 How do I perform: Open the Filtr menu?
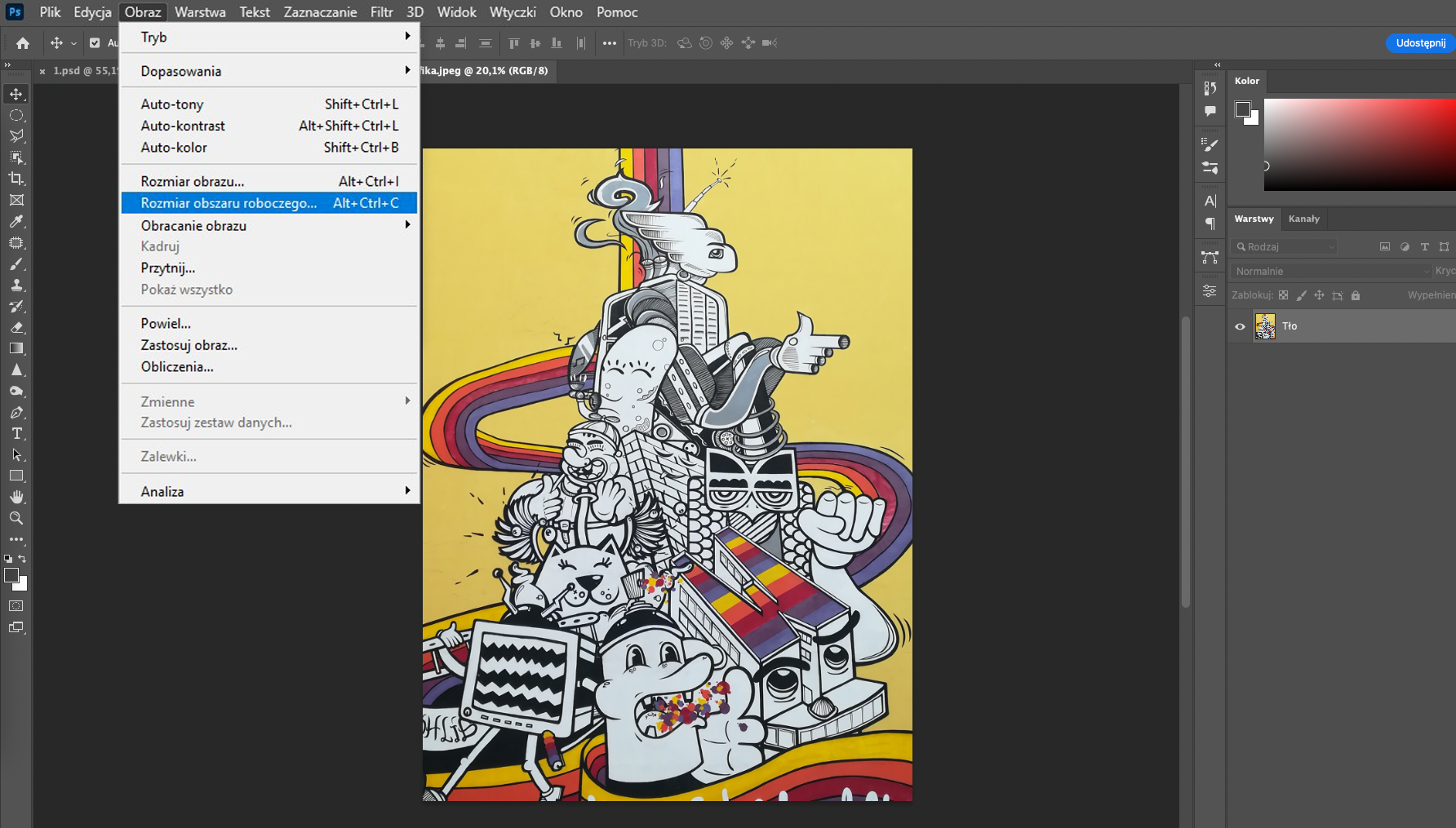pyautogui.click(x=381, y=12)
